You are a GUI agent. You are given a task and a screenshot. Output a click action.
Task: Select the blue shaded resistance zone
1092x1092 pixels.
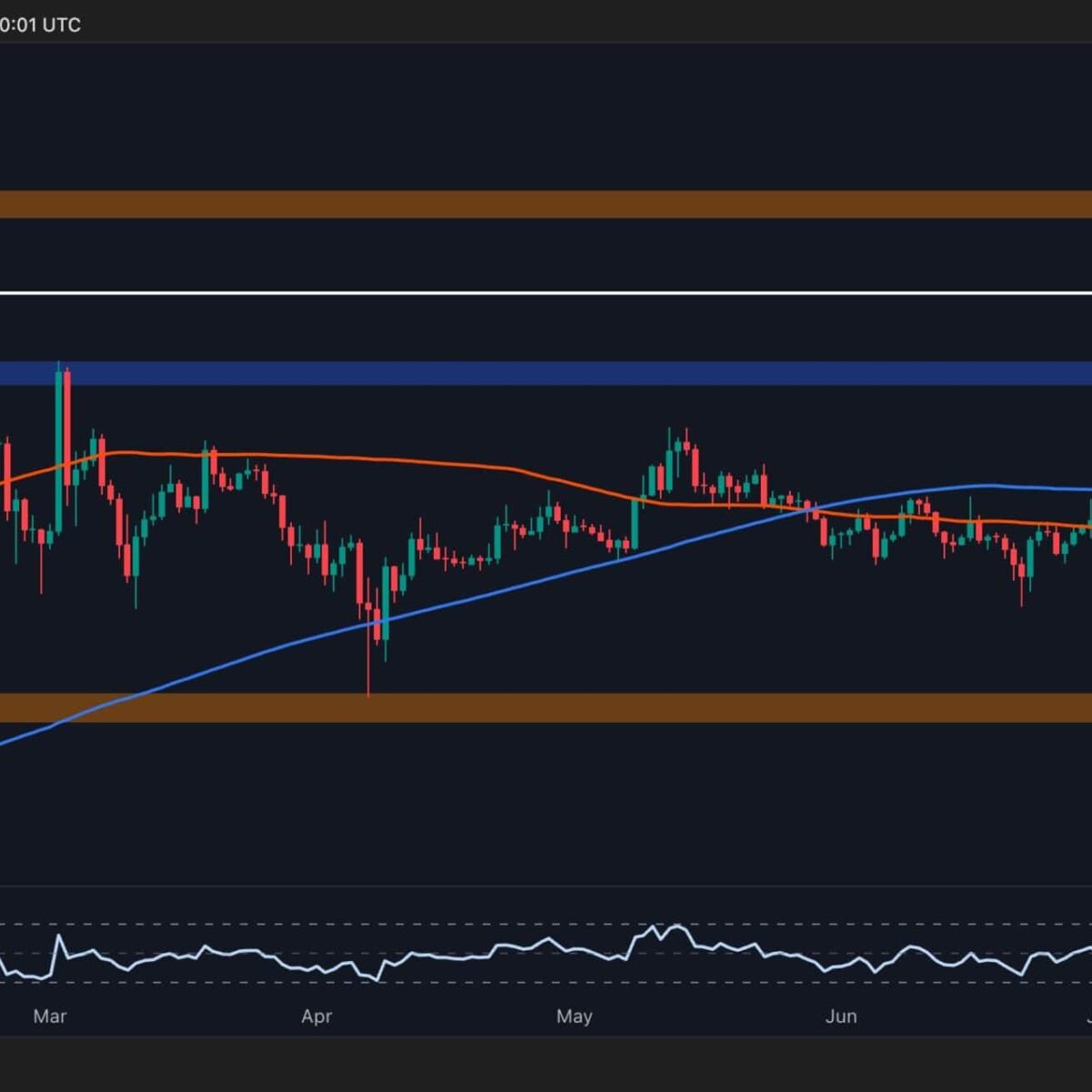tap(546, 373)
